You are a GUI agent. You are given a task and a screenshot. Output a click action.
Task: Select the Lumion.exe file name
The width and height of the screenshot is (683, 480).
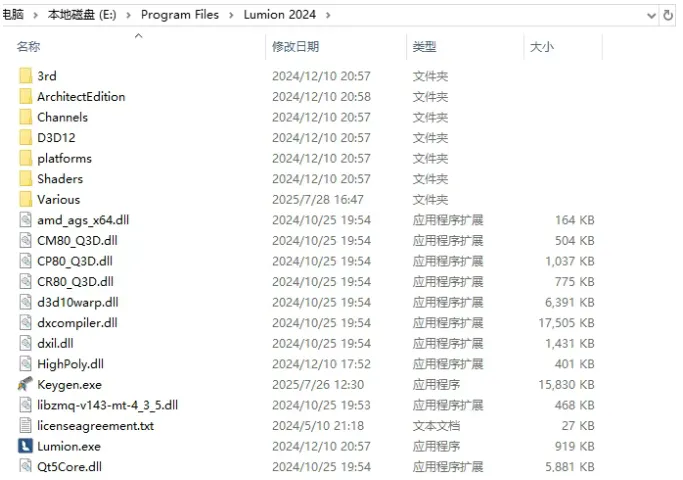[x=69, y=446]
